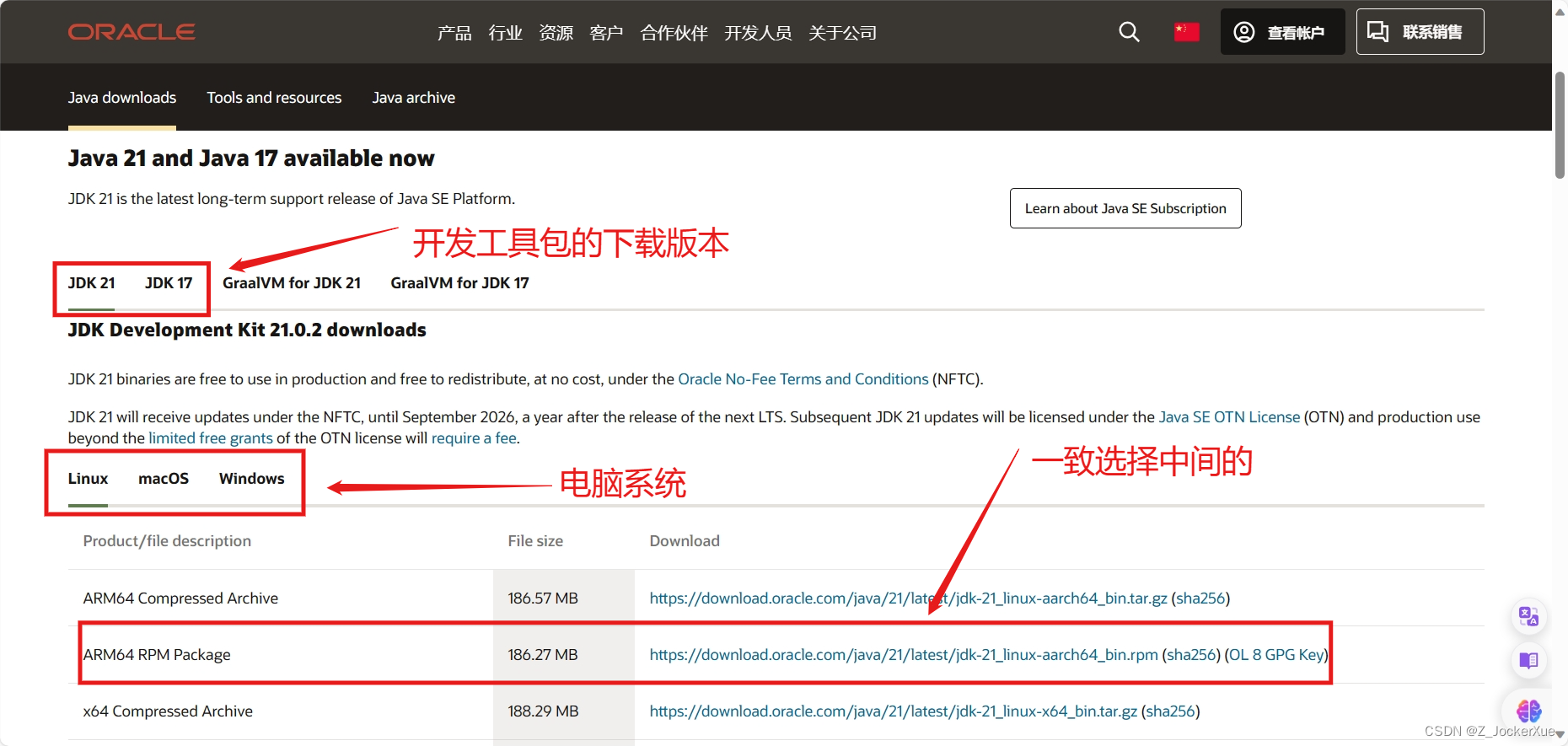
Task: Select the Windows OS tab
Action: [x=251, y=479]
